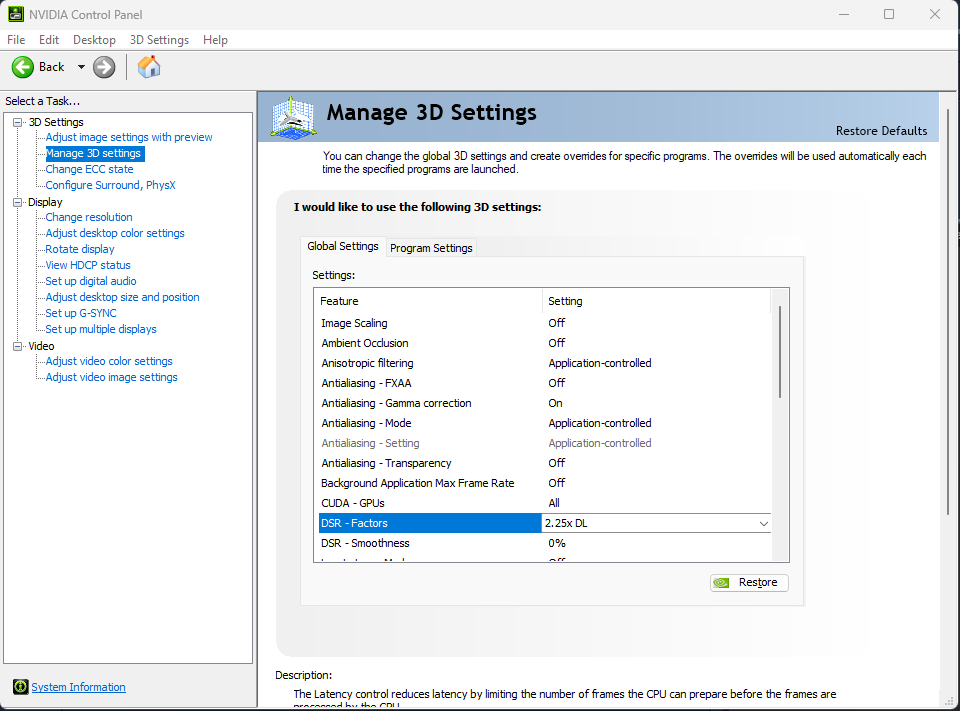Click the Home icon in toolbar

[149, 67]
